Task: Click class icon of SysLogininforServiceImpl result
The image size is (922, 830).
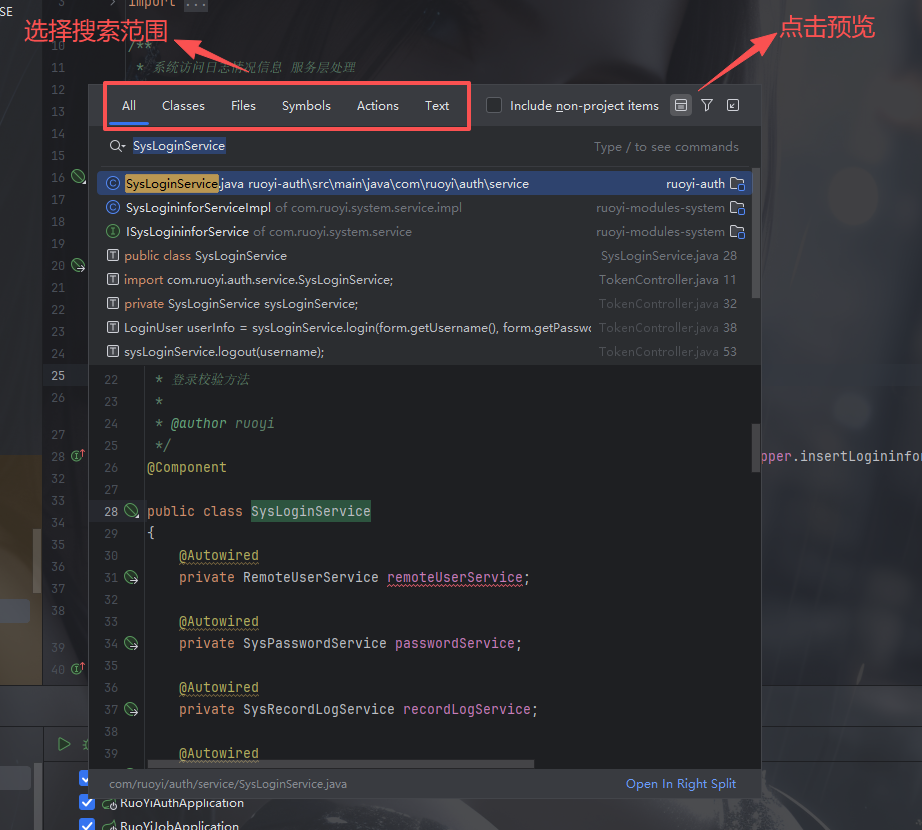Action: [113, 208]
